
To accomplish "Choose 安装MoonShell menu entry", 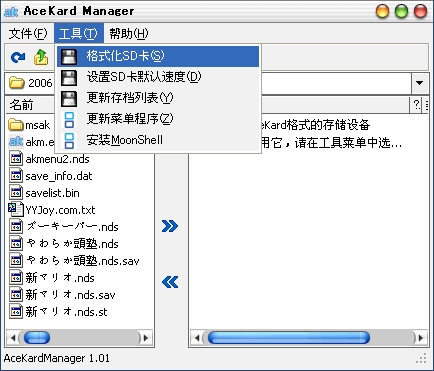I will click(x=158, y=141).
